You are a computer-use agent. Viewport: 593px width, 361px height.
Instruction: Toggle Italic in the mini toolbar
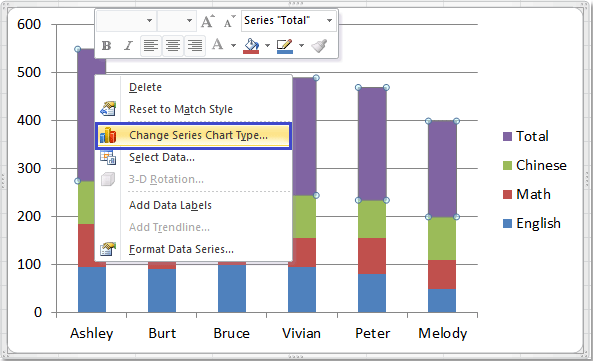tap(128, 46)
